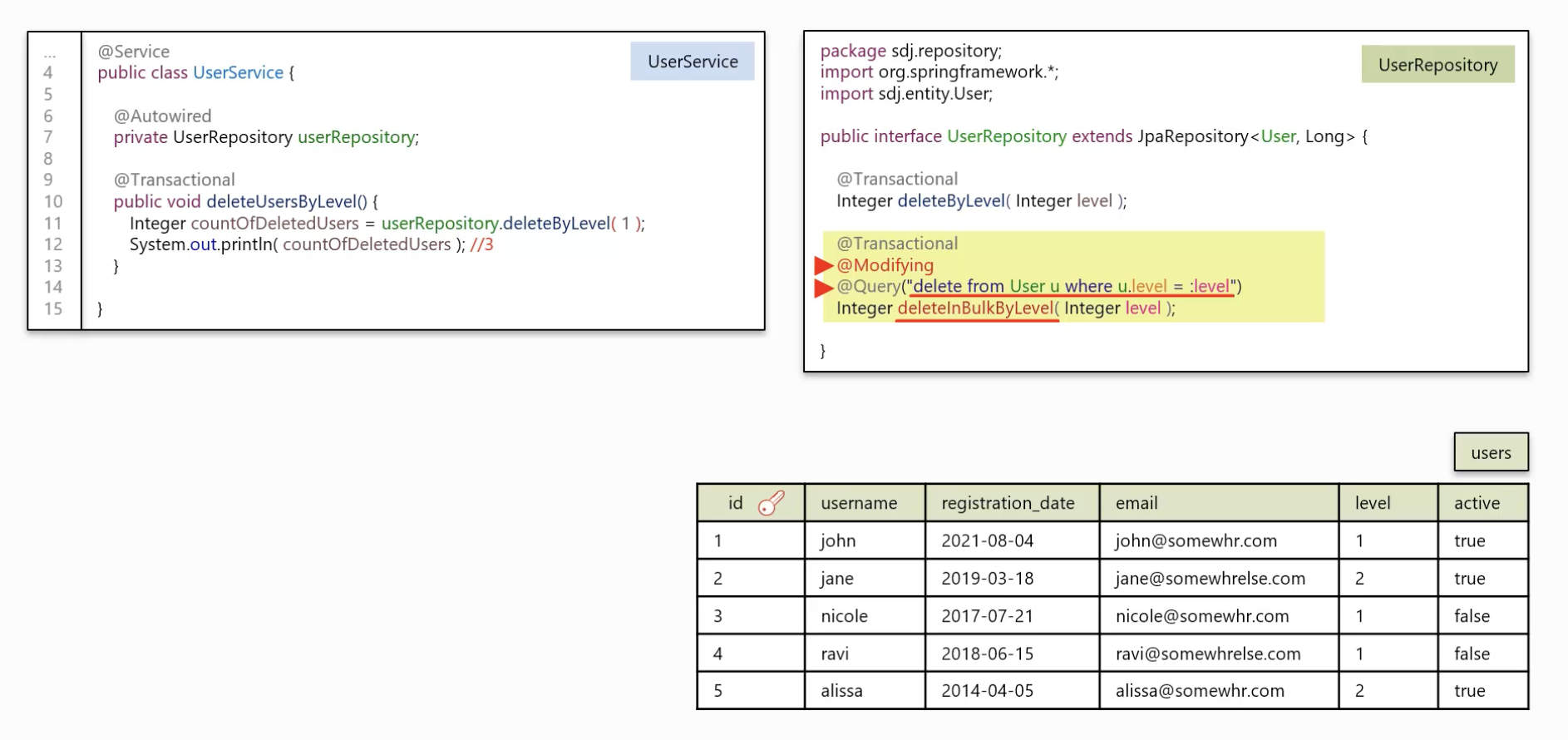Select the level column header

click(1388, 503)
